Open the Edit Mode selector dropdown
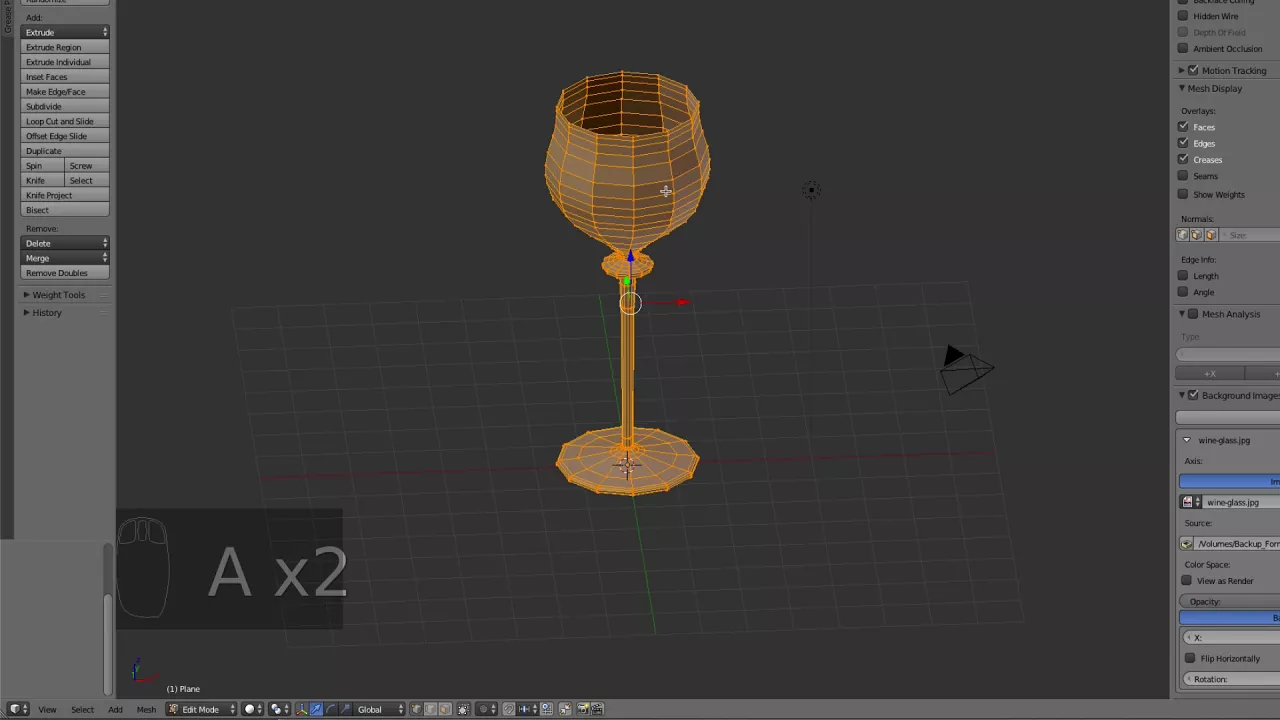Viewport: 1280px width, 720px height. [x=201, y=709]
